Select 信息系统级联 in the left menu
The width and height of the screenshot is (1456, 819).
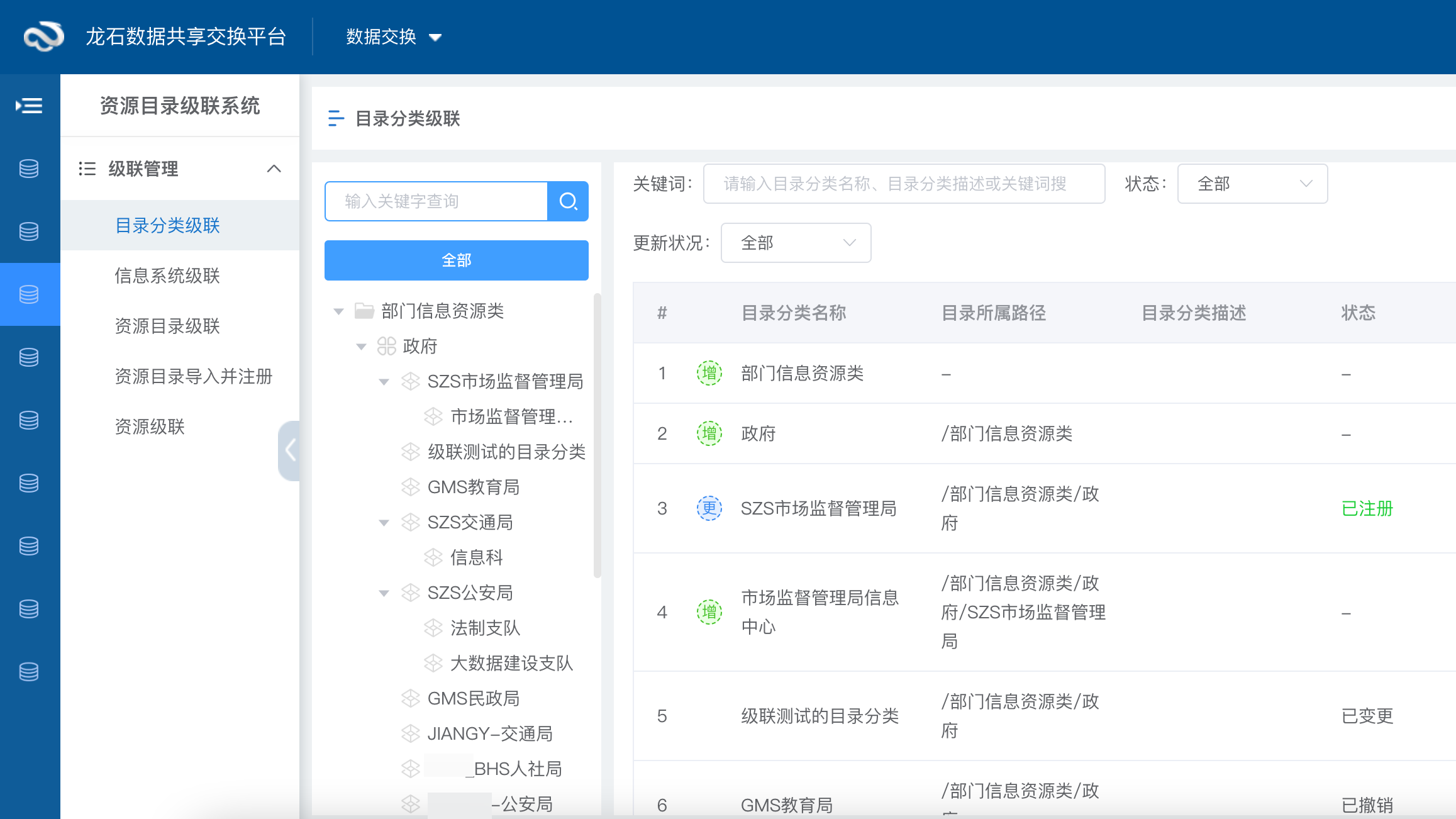click(x=167, y=276)
